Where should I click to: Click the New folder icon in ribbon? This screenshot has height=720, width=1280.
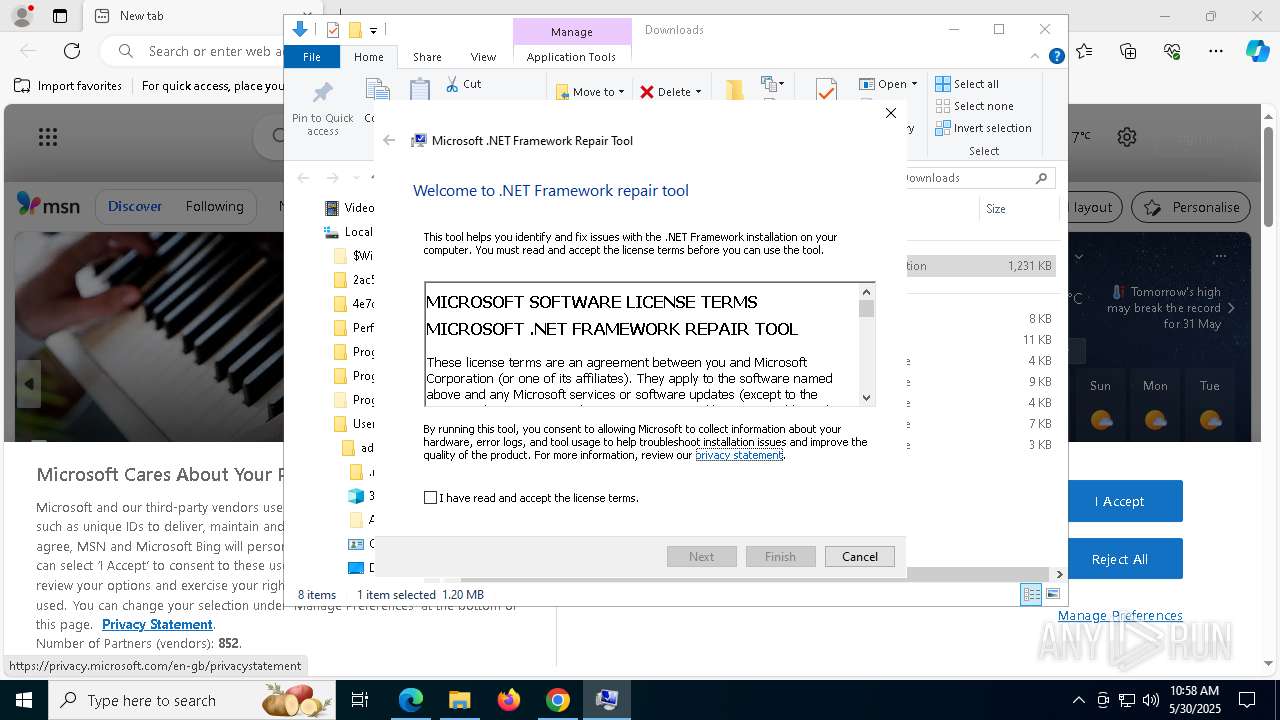coord(735,90)
